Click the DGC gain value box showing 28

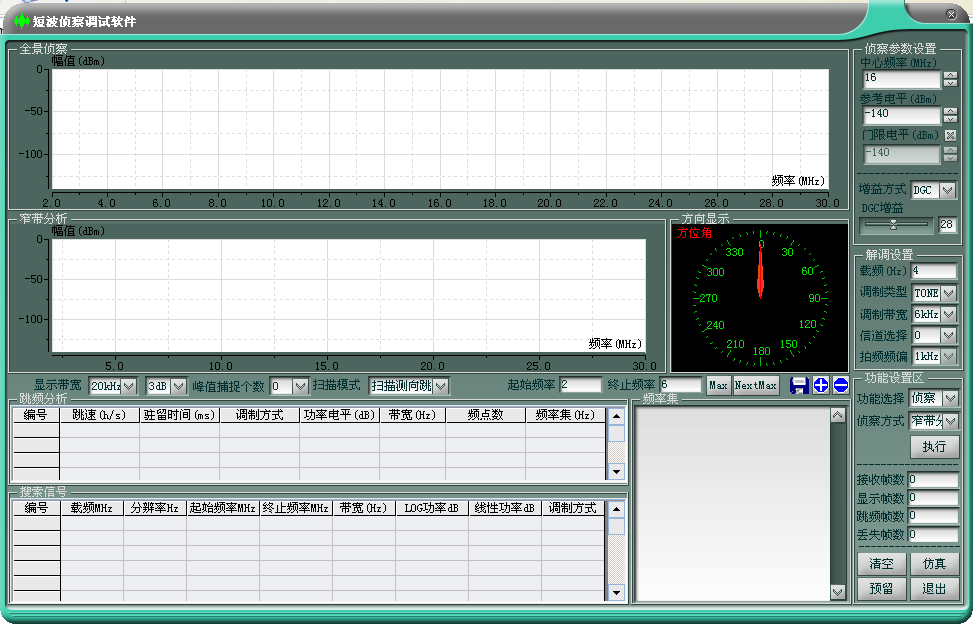(948, 225)
